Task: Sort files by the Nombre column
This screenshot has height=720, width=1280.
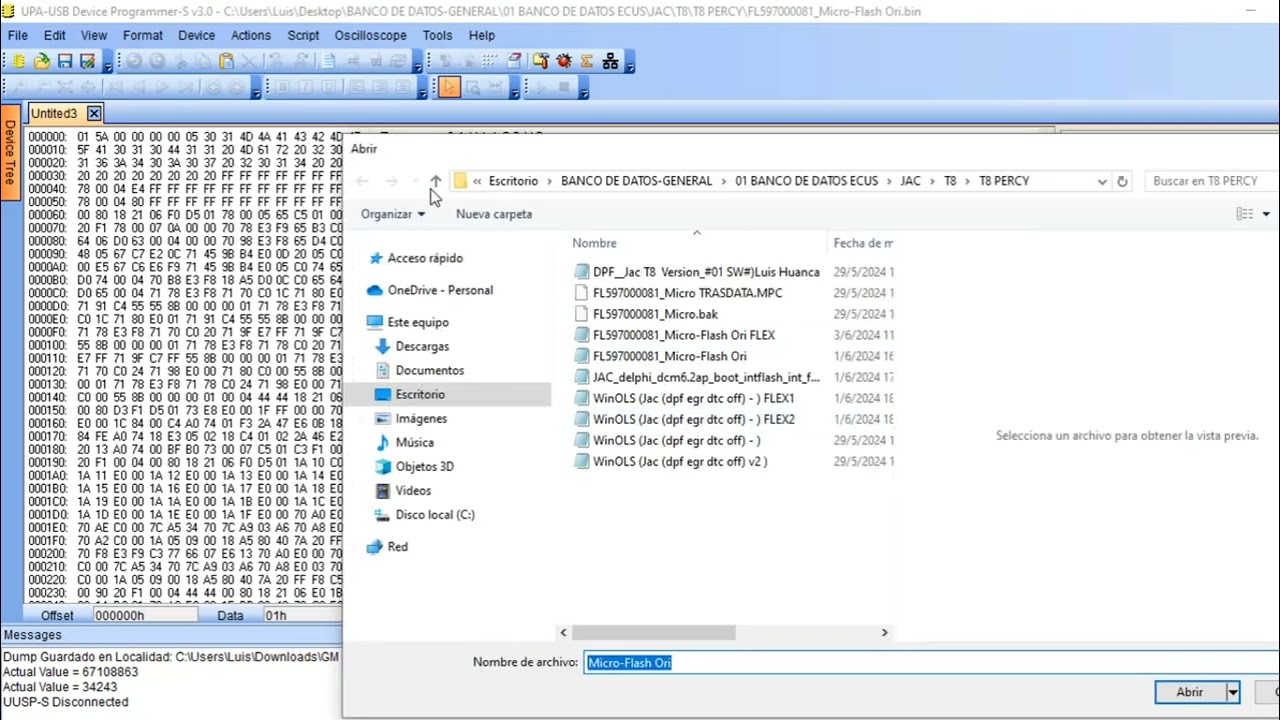Action: tap(594, 243)
